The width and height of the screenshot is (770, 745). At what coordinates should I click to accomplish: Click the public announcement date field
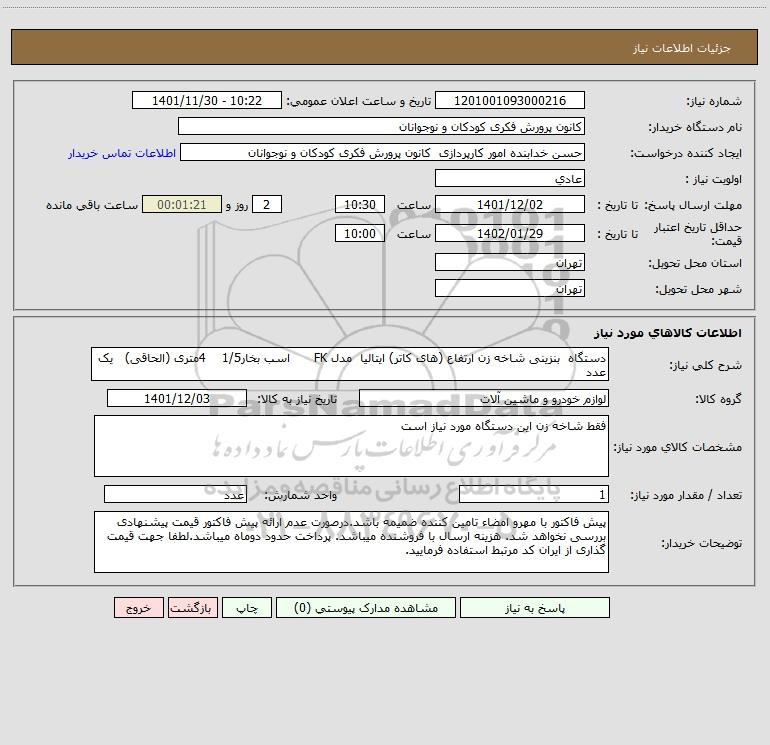207,101
